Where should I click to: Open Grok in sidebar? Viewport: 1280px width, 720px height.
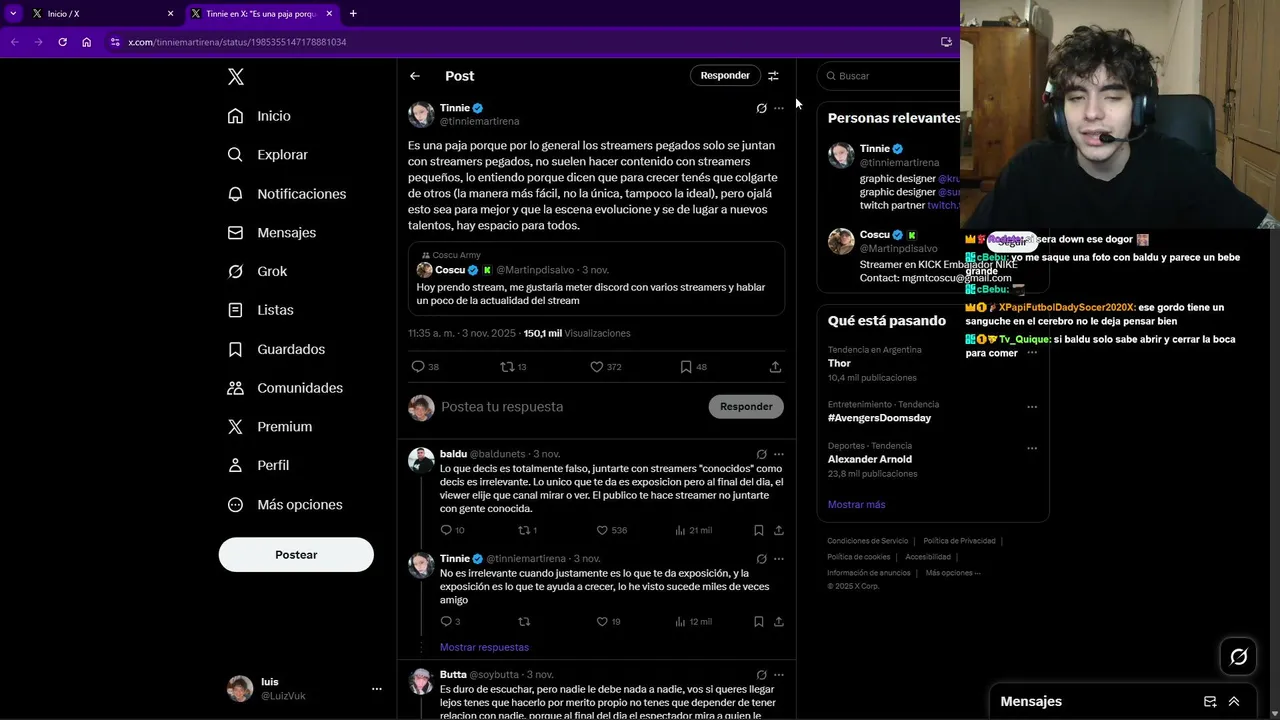(257, 272)
